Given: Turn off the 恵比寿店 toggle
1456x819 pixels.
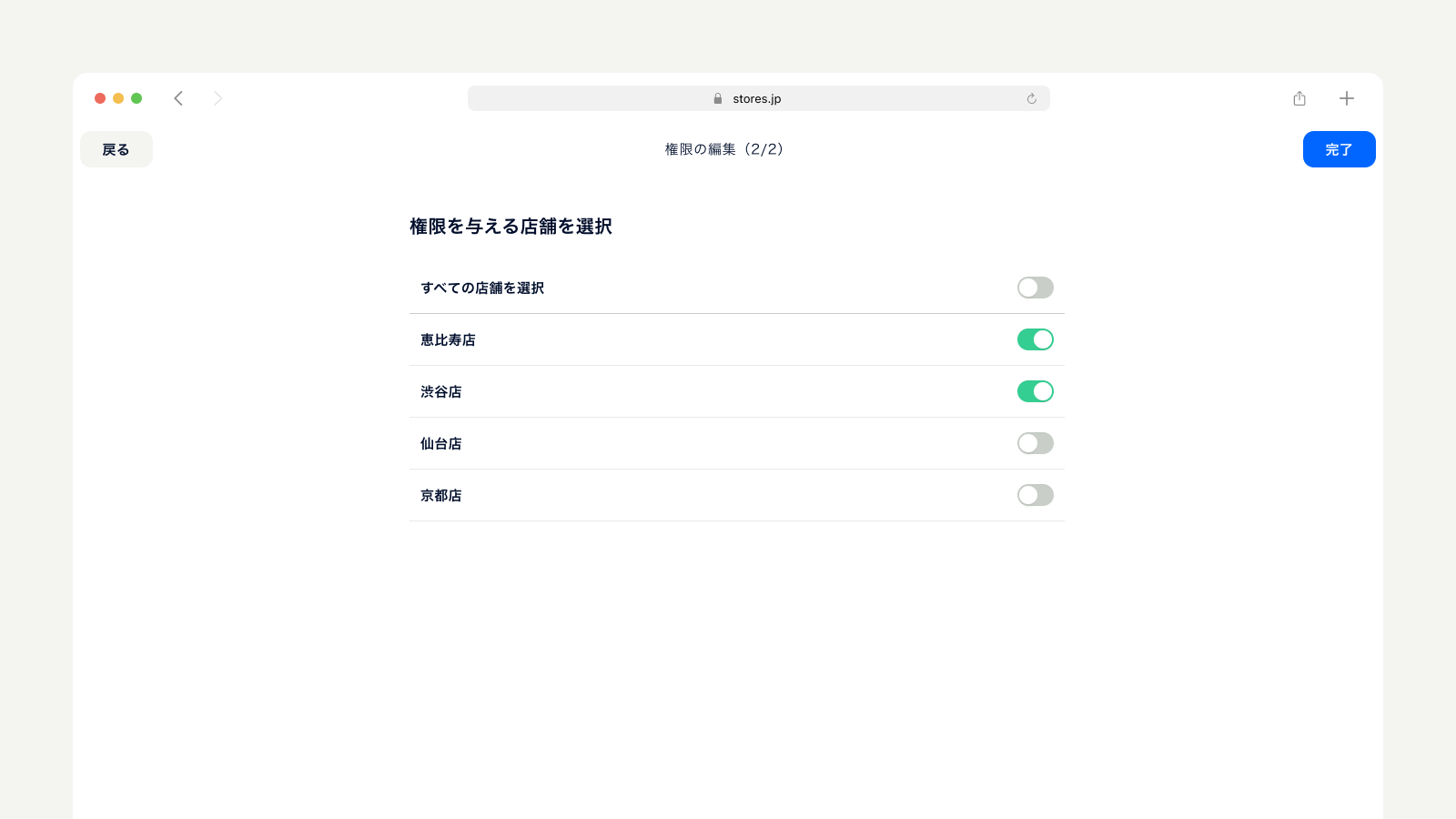Looking at the screenshot, I should click(1036, 339).
